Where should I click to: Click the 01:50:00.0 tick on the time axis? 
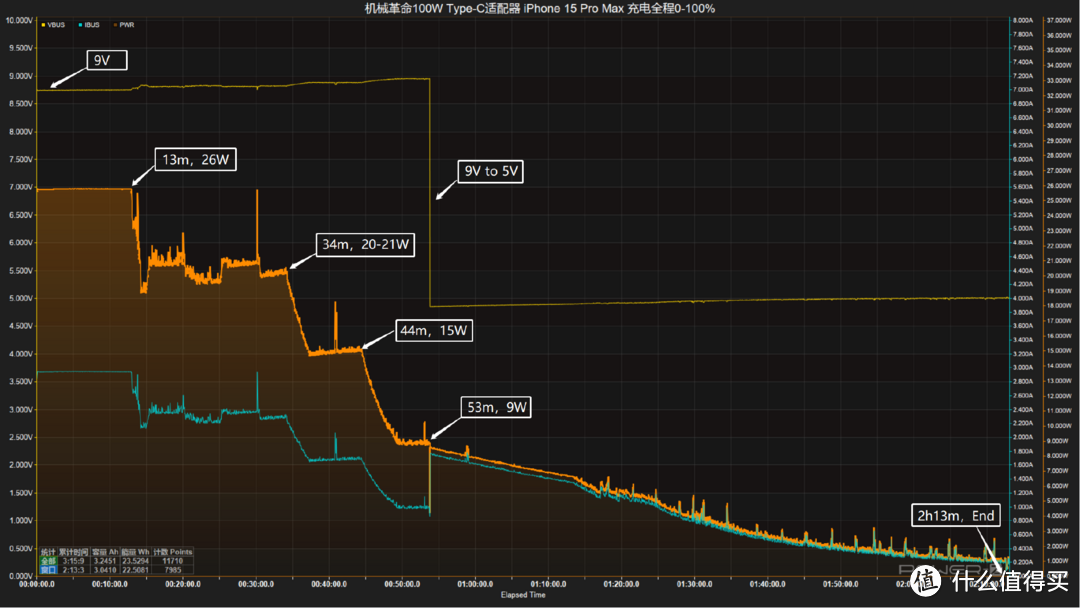click(840, 584)
